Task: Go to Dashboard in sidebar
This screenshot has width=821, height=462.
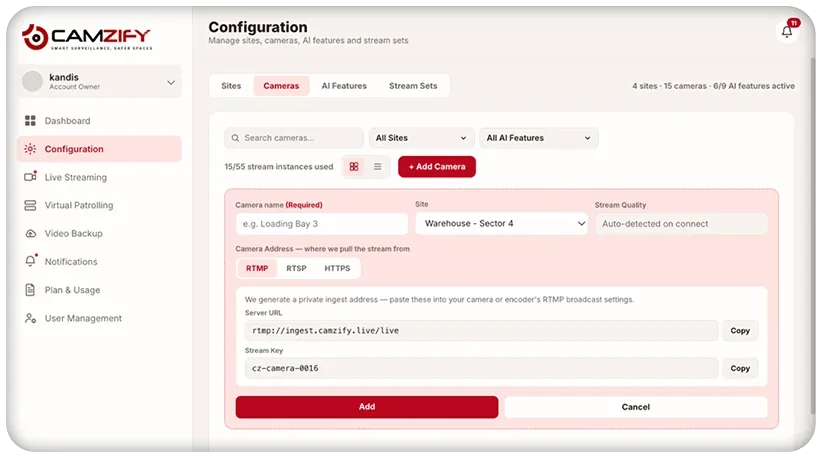Action: 99,120
